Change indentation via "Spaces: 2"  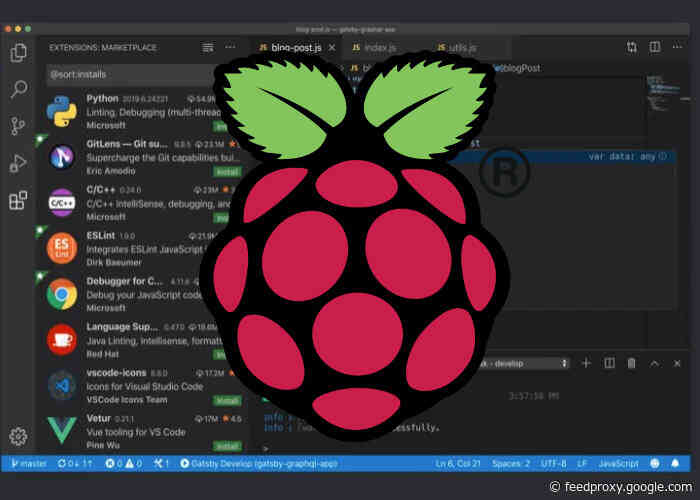pyautogui.click(x=511, y=464)
